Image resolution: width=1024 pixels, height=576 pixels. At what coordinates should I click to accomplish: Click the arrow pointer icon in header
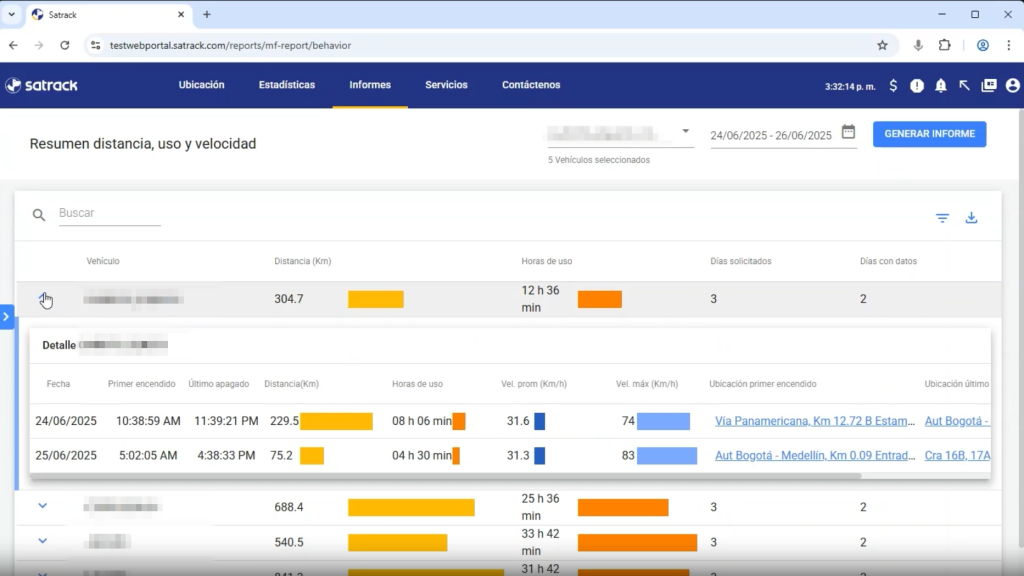pyautogui.click(x=965, y=86)
